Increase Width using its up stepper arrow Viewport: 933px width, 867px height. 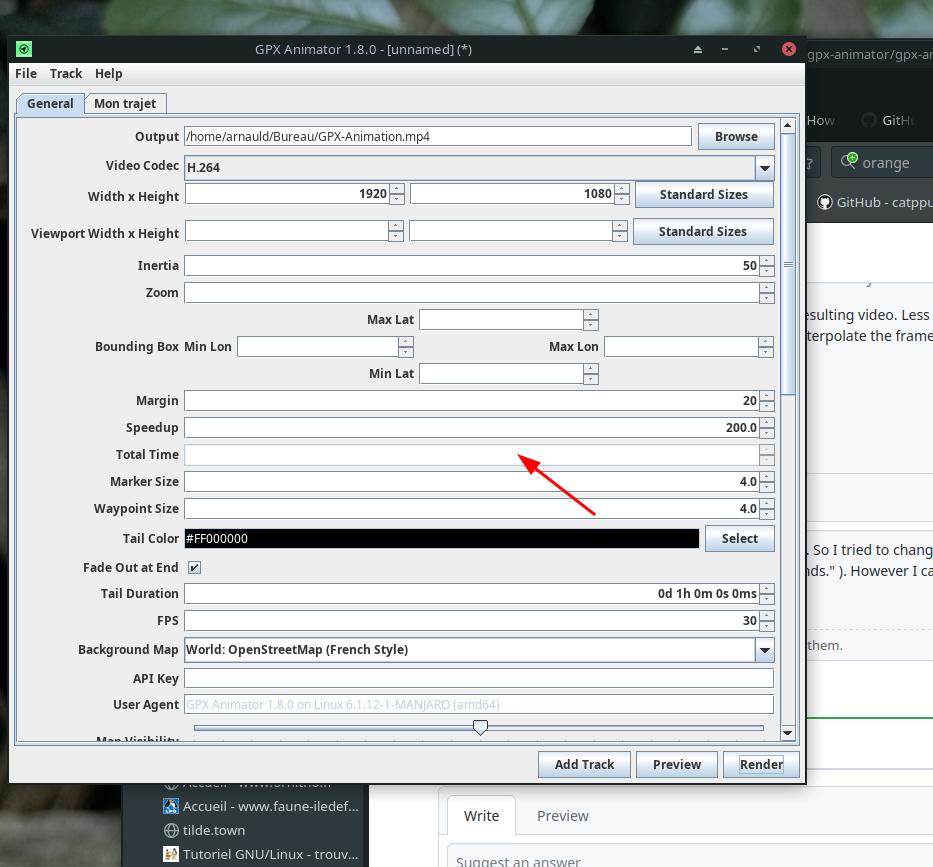point(397,191)
